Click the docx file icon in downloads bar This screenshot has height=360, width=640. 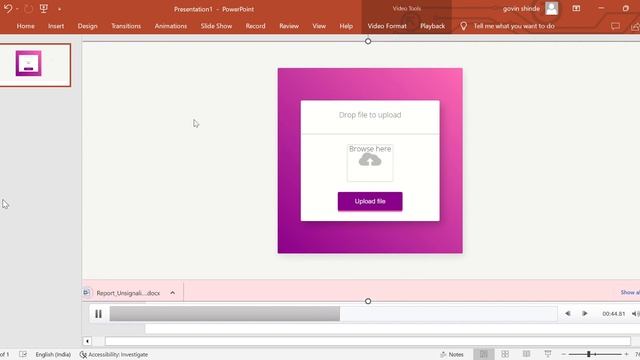(x=87, y=293)
